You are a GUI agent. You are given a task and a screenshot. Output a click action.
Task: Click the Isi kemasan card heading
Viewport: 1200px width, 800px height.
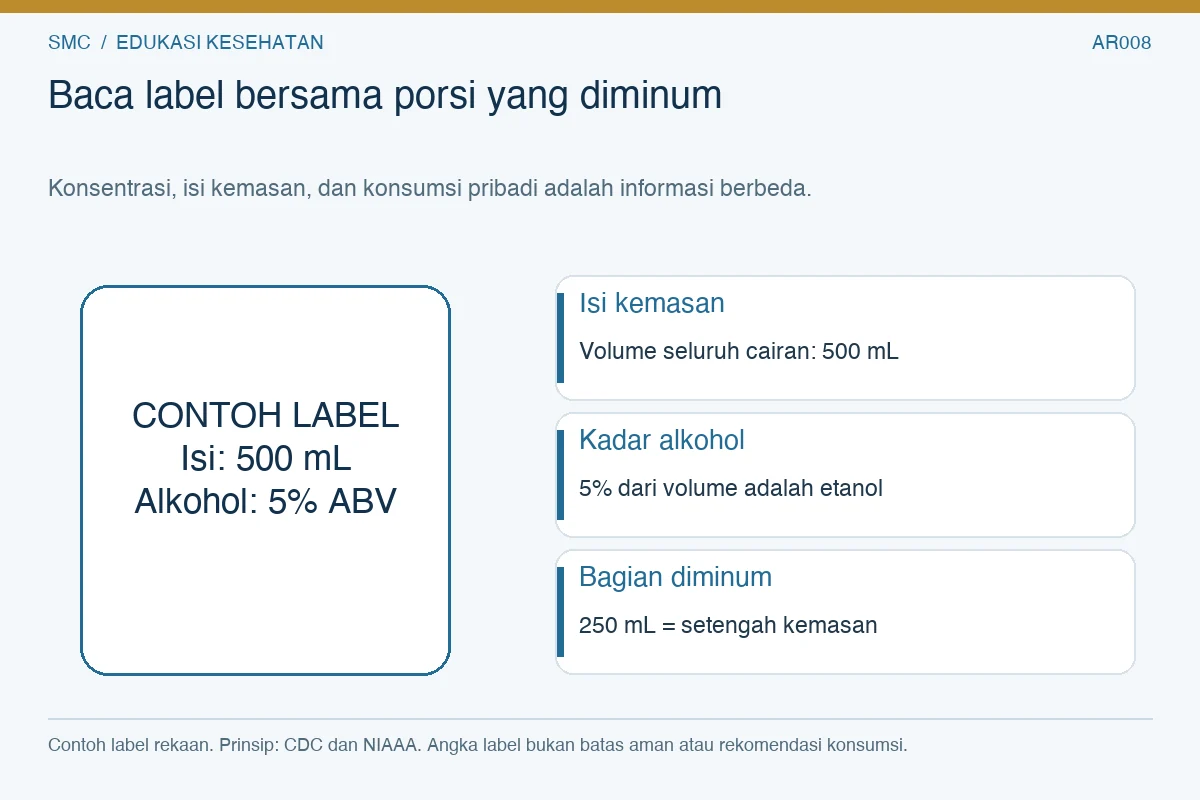652,304
